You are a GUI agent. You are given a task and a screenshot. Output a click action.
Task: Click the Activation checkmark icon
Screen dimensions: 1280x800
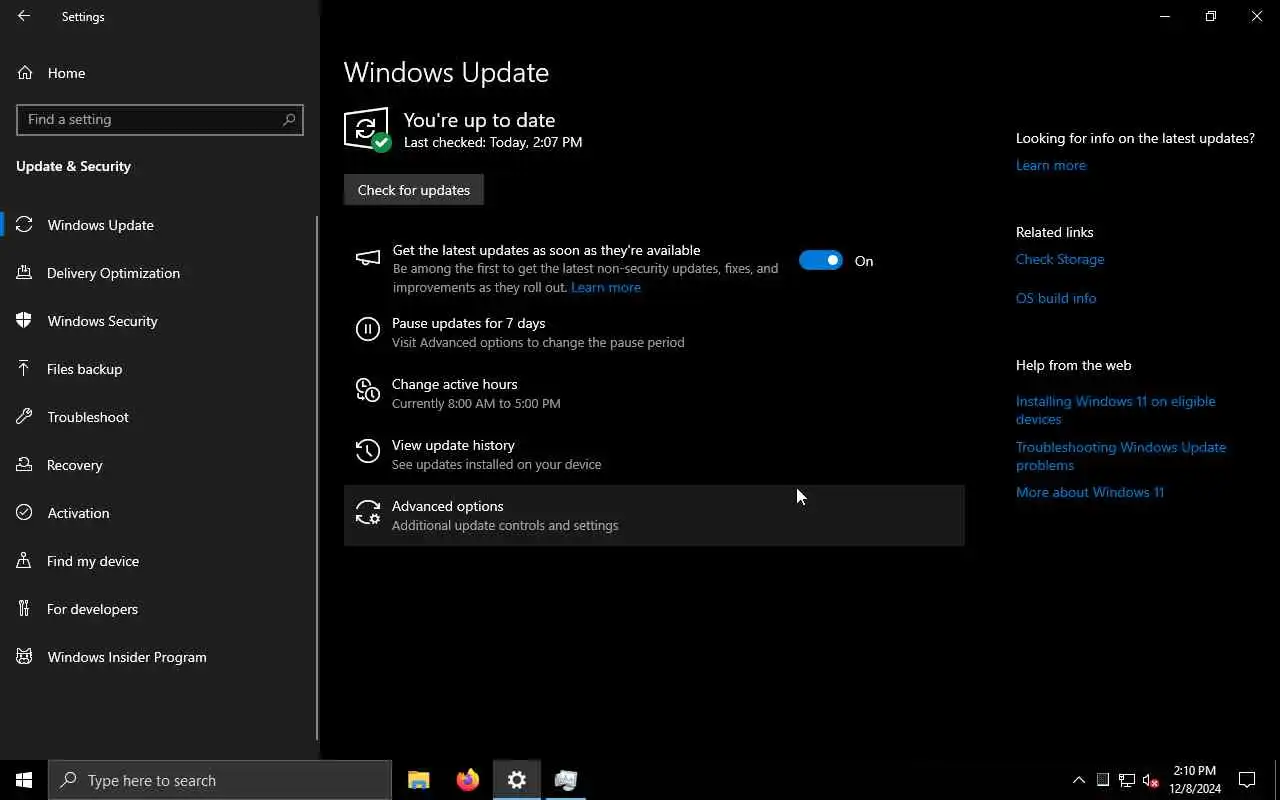24,513
